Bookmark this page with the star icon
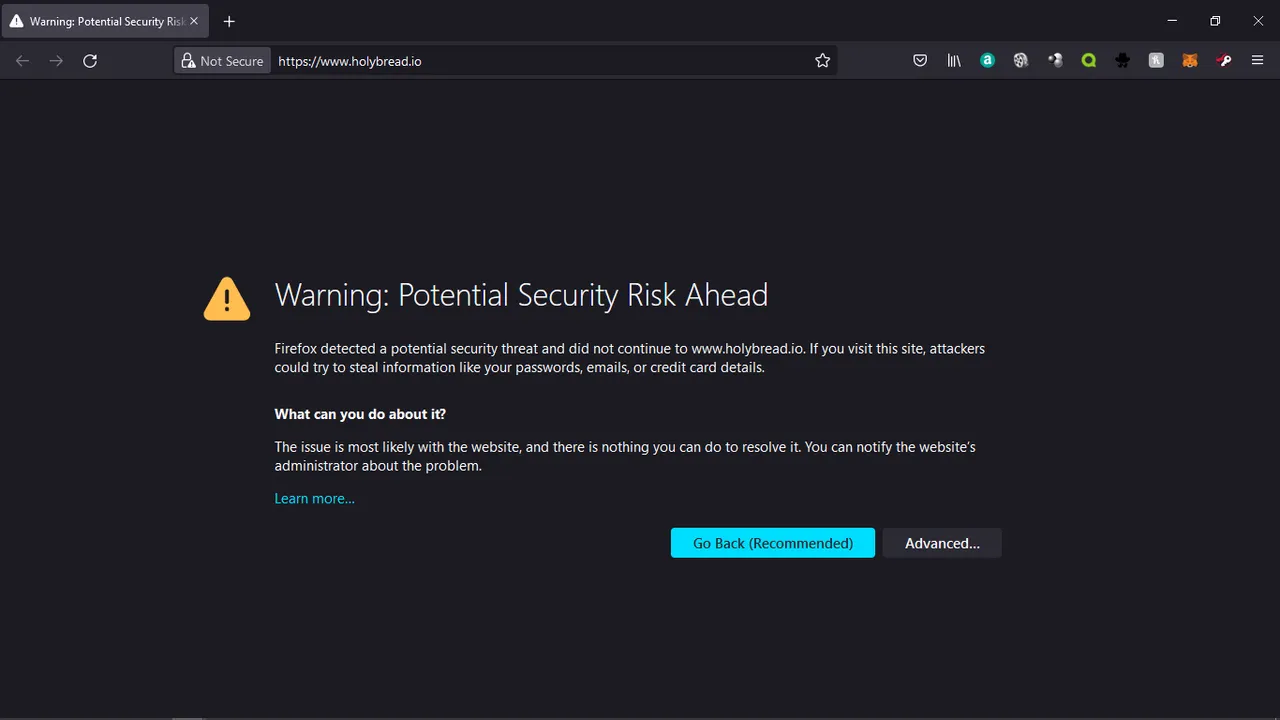The width and height of the screenshot is (1280, 720). pyautogui.click(x=823, y=61)
